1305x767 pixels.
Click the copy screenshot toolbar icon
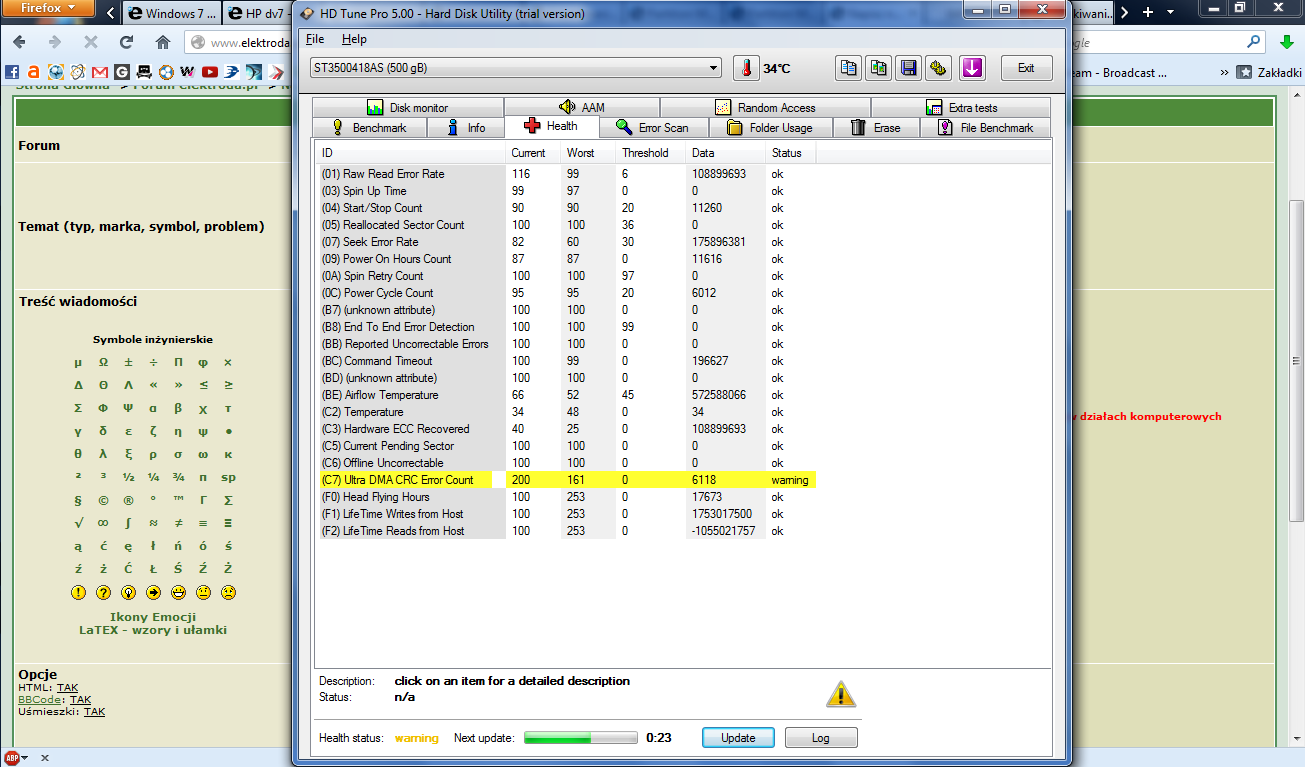[x=878, y=68]
